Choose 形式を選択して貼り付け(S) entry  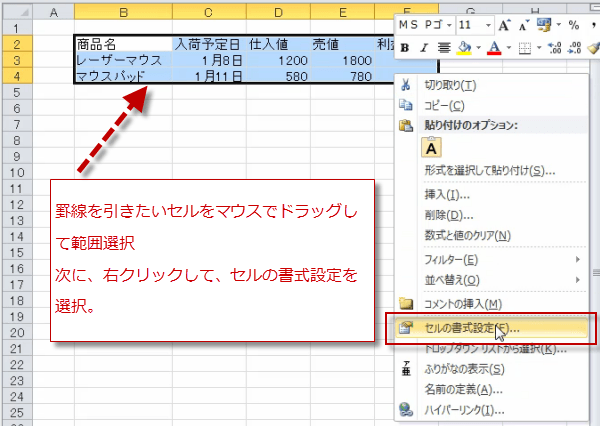491,170
